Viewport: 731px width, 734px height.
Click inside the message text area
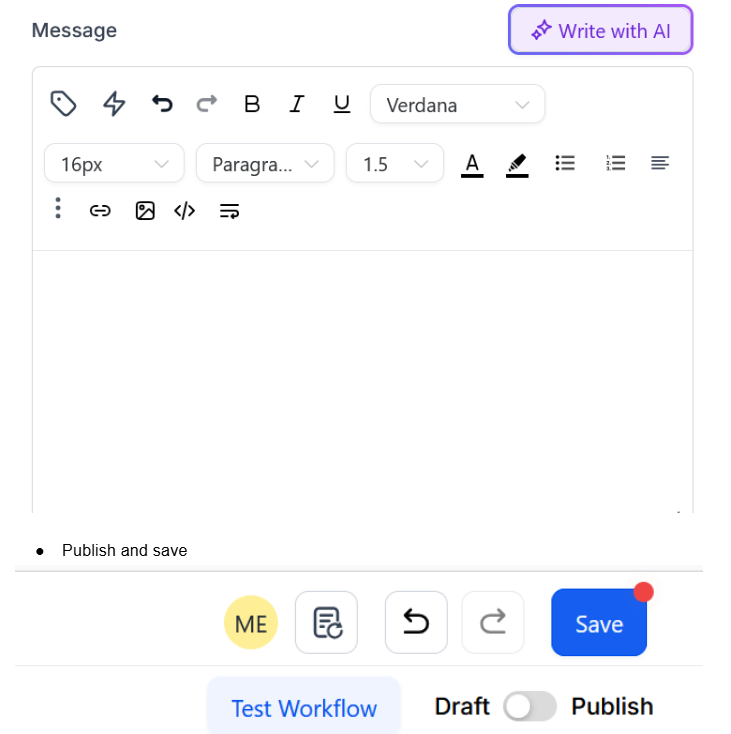[362, 380]
